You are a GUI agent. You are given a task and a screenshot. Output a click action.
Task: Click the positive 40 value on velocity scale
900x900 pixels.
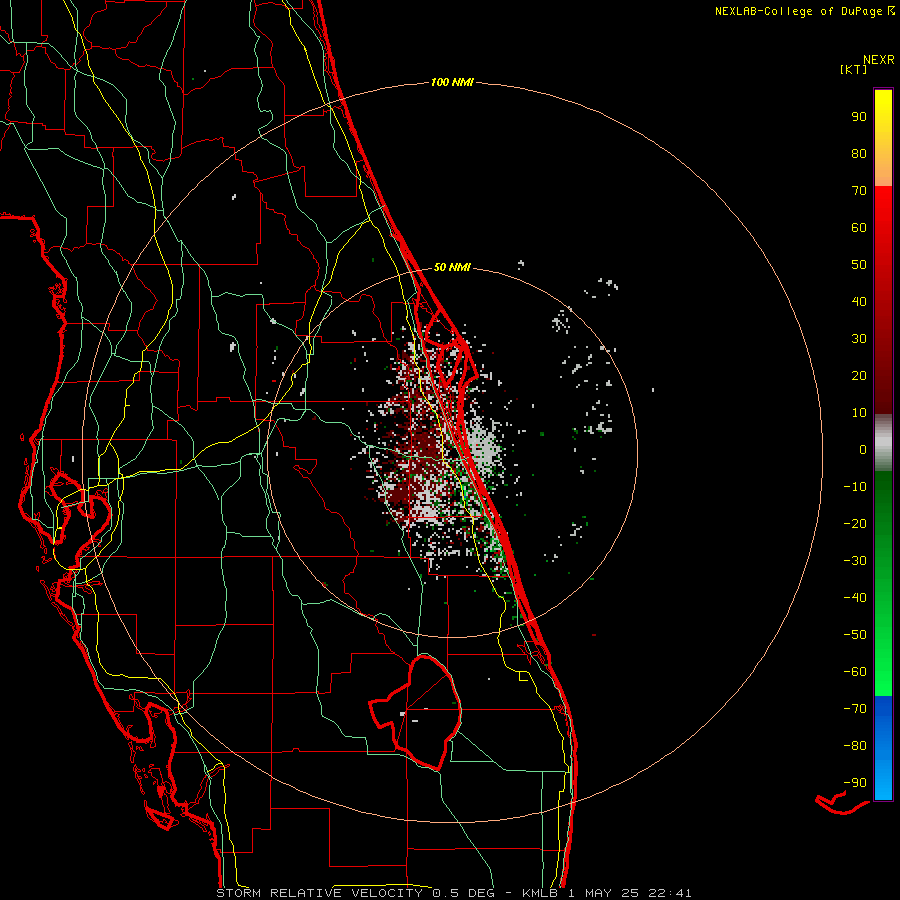(859, 301)
